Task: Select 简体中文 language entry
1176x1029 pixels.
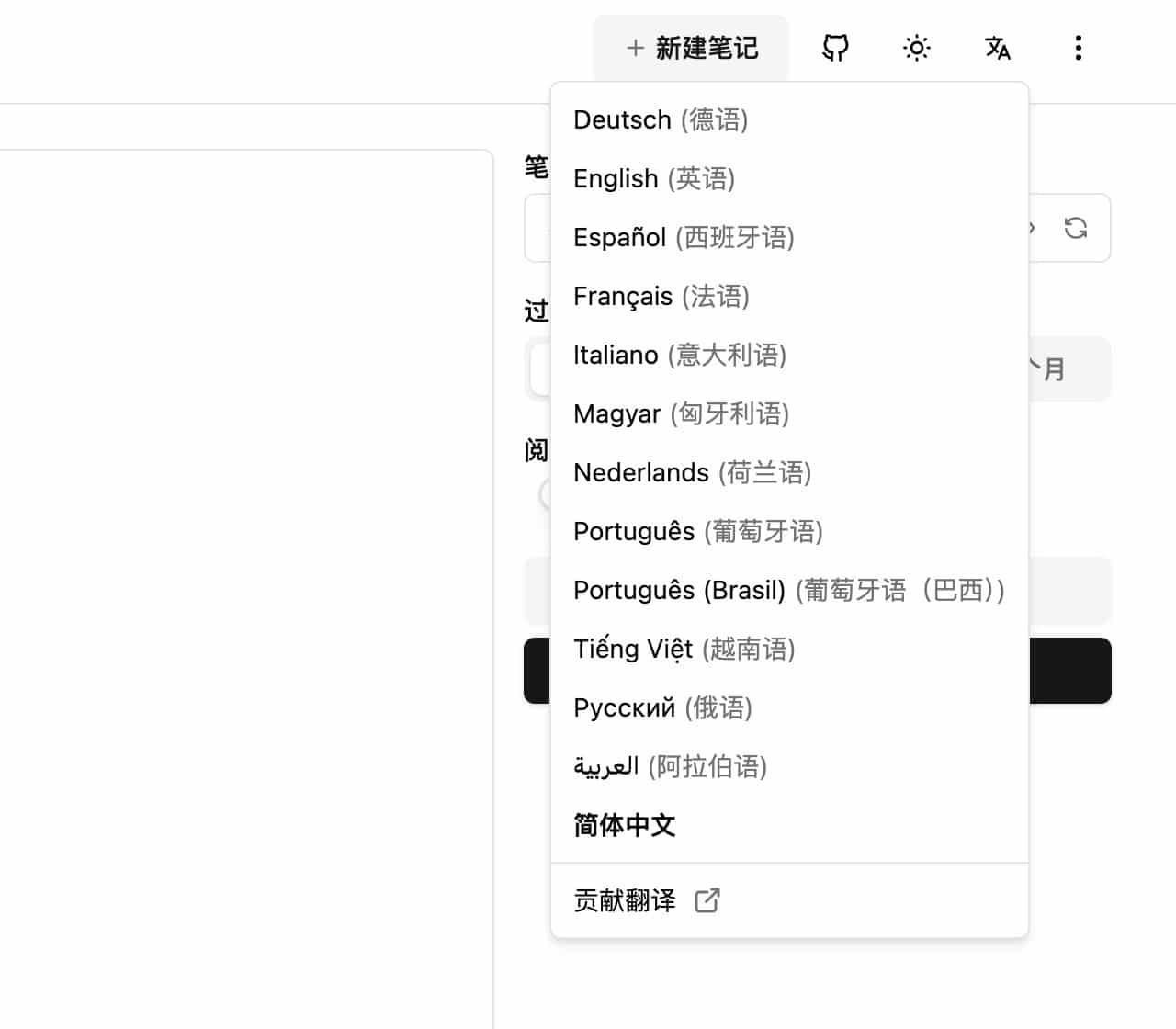Action: point(789,826)
